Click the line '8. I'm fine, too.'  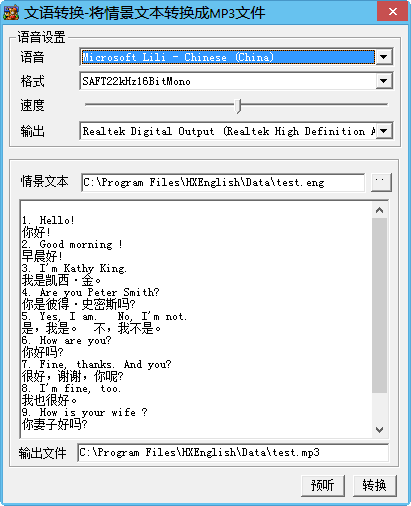71,388
